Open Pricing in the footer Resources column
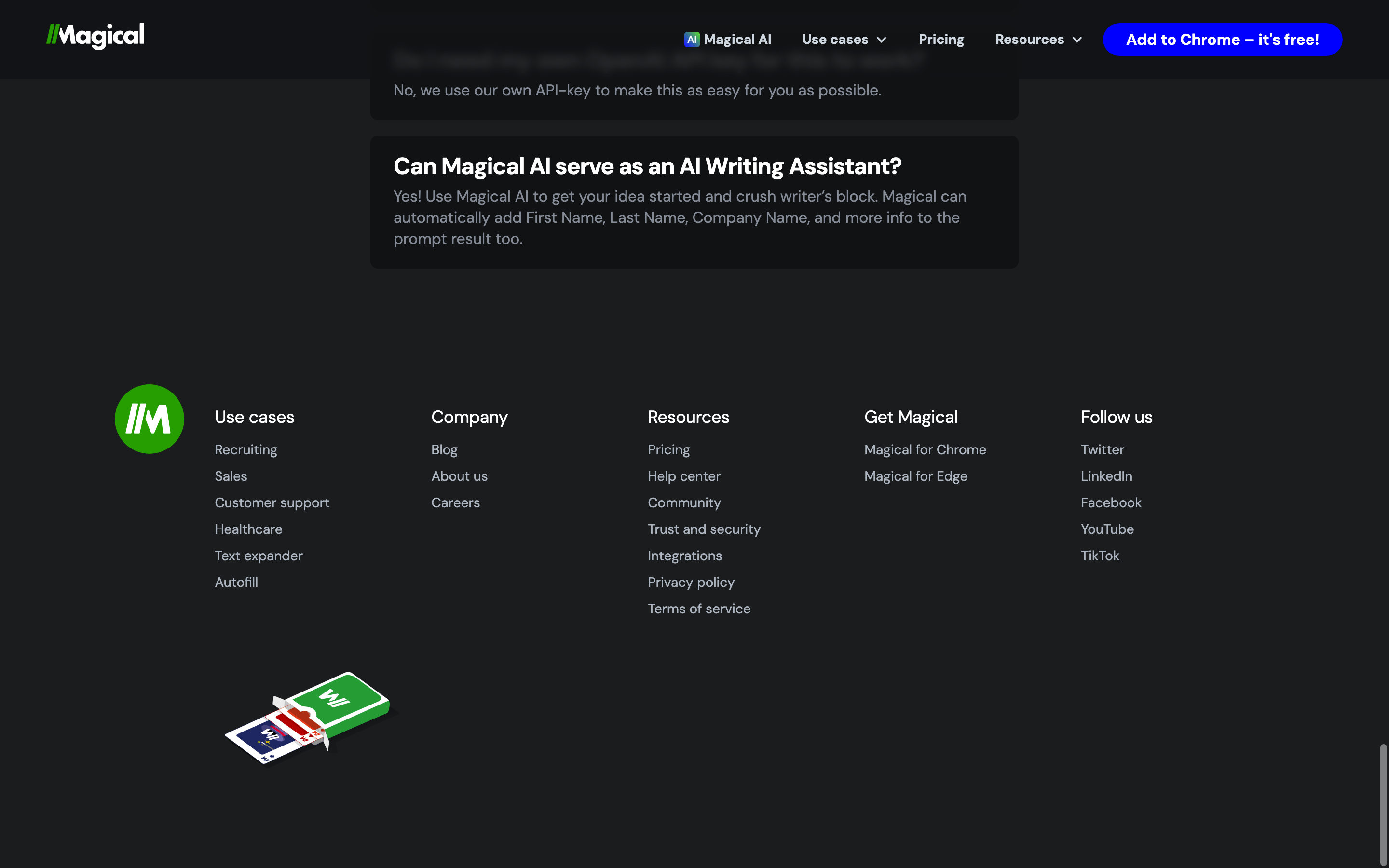The height and width of the screenshot is (868, 1389). tap(668, 449)
